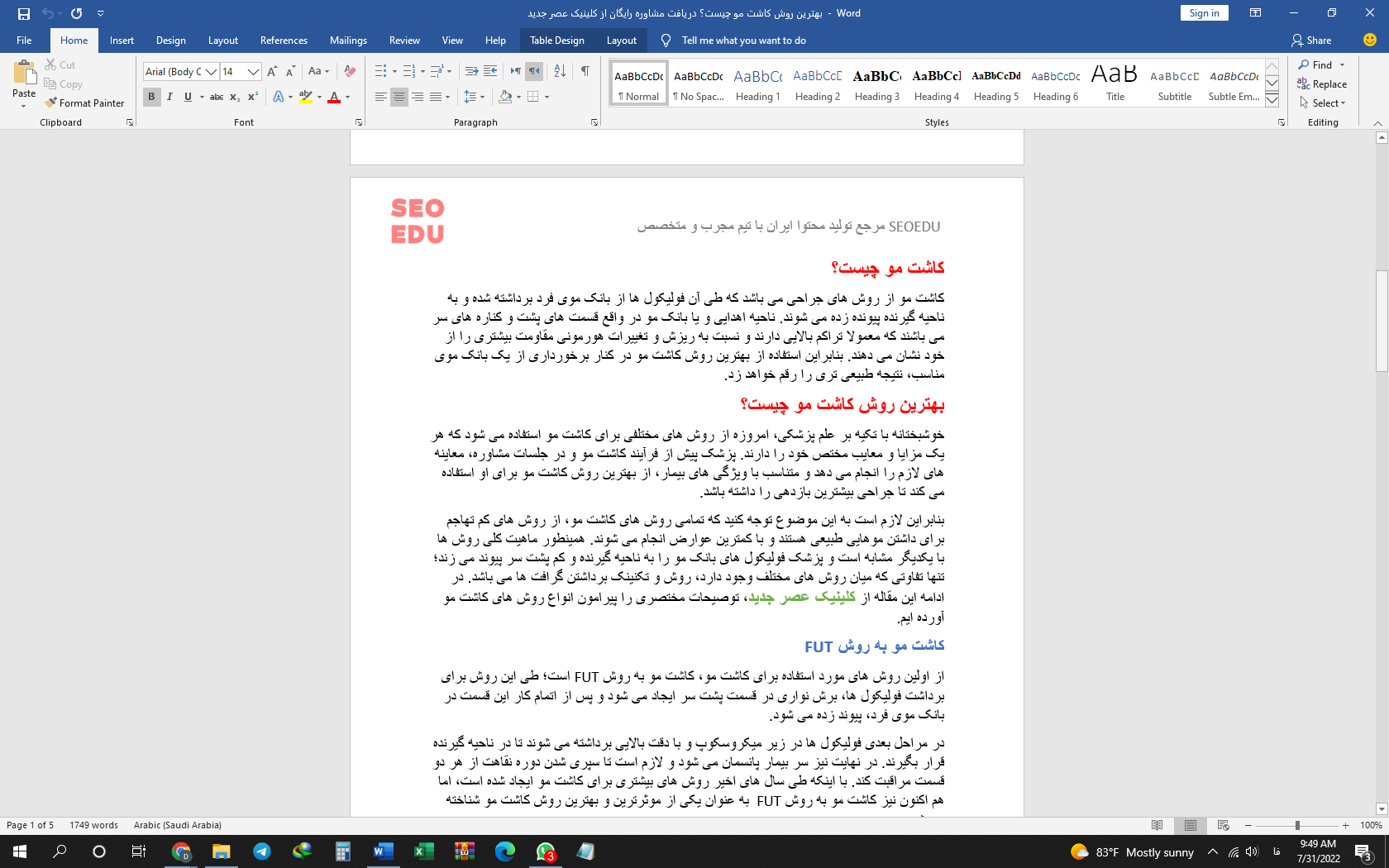
Task: Open the font name dropdown
Action: [212, 72]
